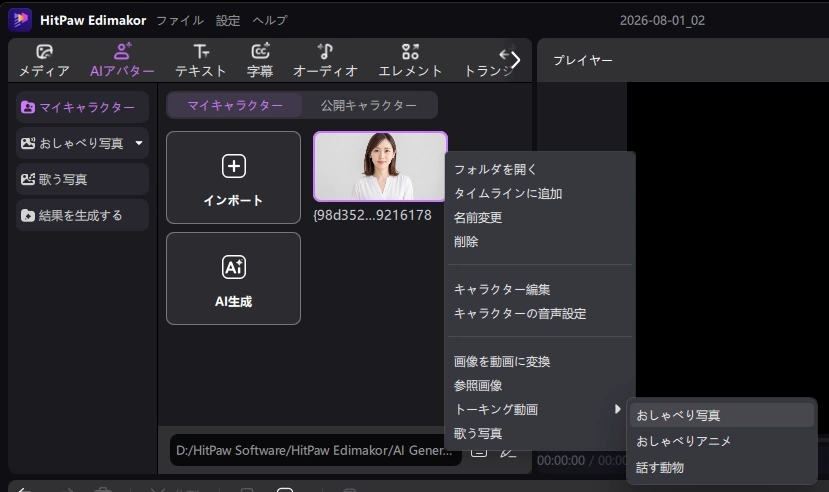Select マイキャラクター in the left sidebar
Viewport: 829px width, 492px height.
click(x=82, y=107)
